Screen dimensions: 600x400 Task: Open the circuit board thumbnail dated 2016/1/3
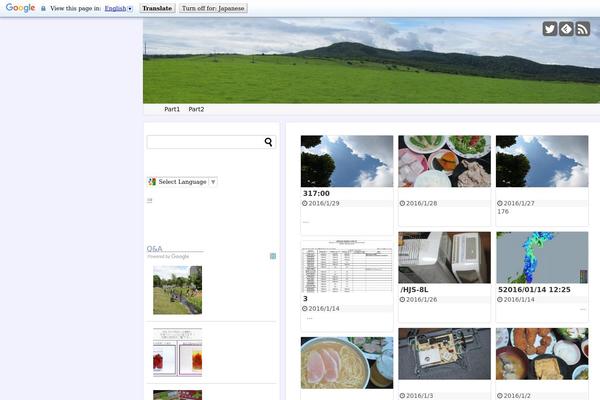pyautogui.click(x=444, y=354)
